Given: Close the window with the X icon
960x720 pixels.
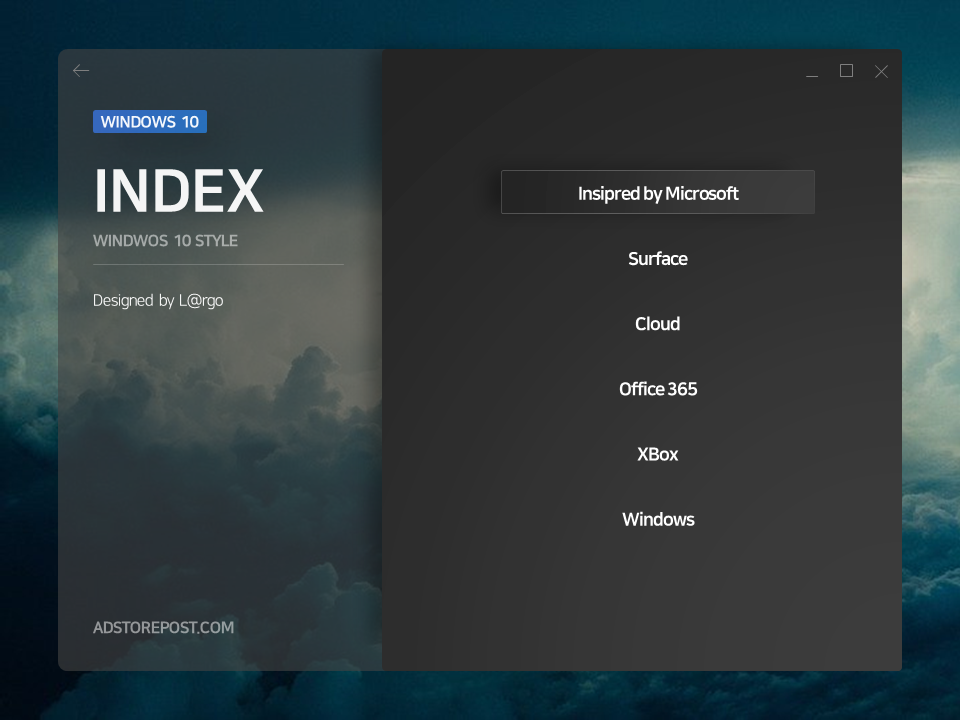Looking at the screenshot, I should pyautogui.click(x=881, y=72).
